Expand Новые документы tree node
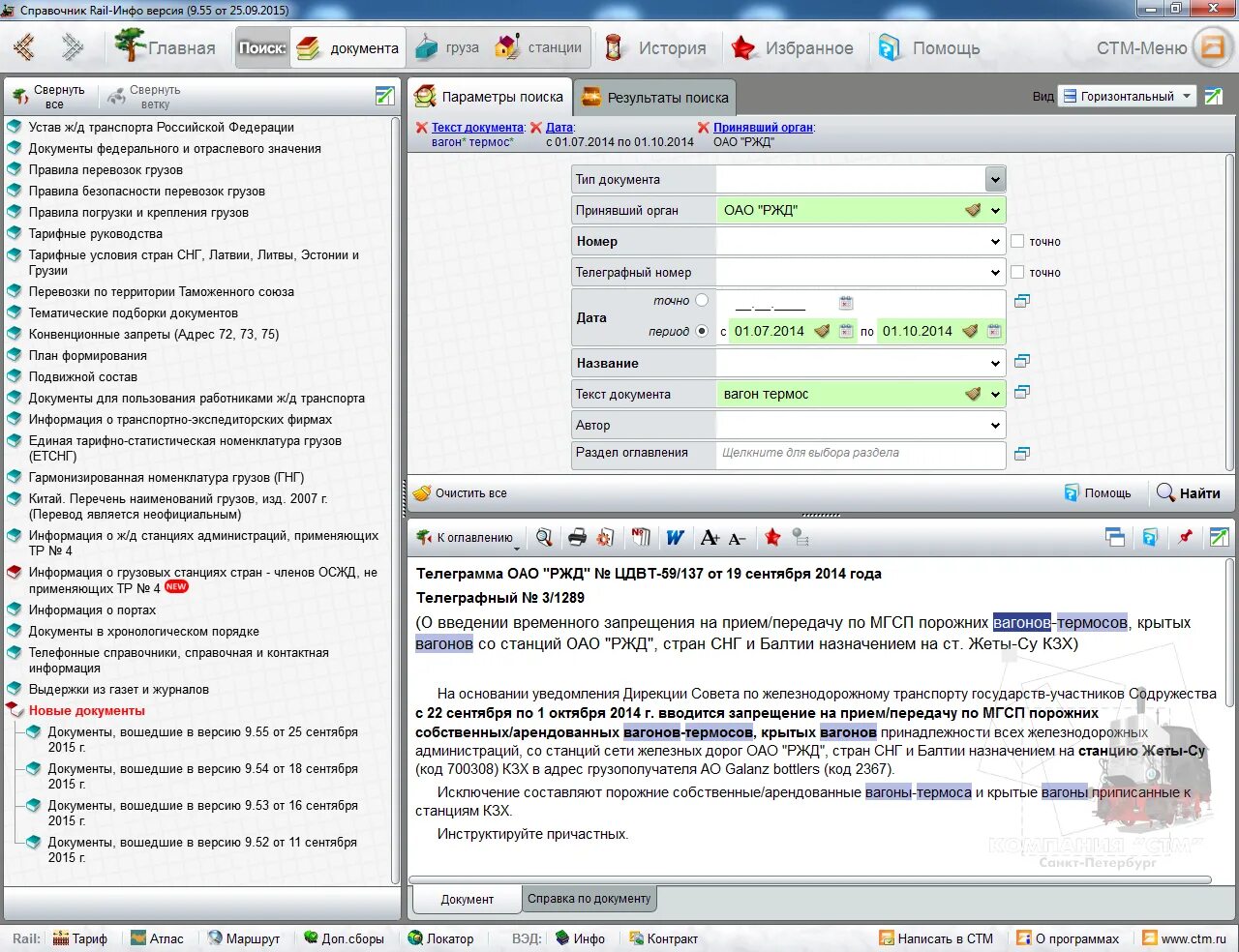The image size is (1239, 952). (x=15, y=711)
